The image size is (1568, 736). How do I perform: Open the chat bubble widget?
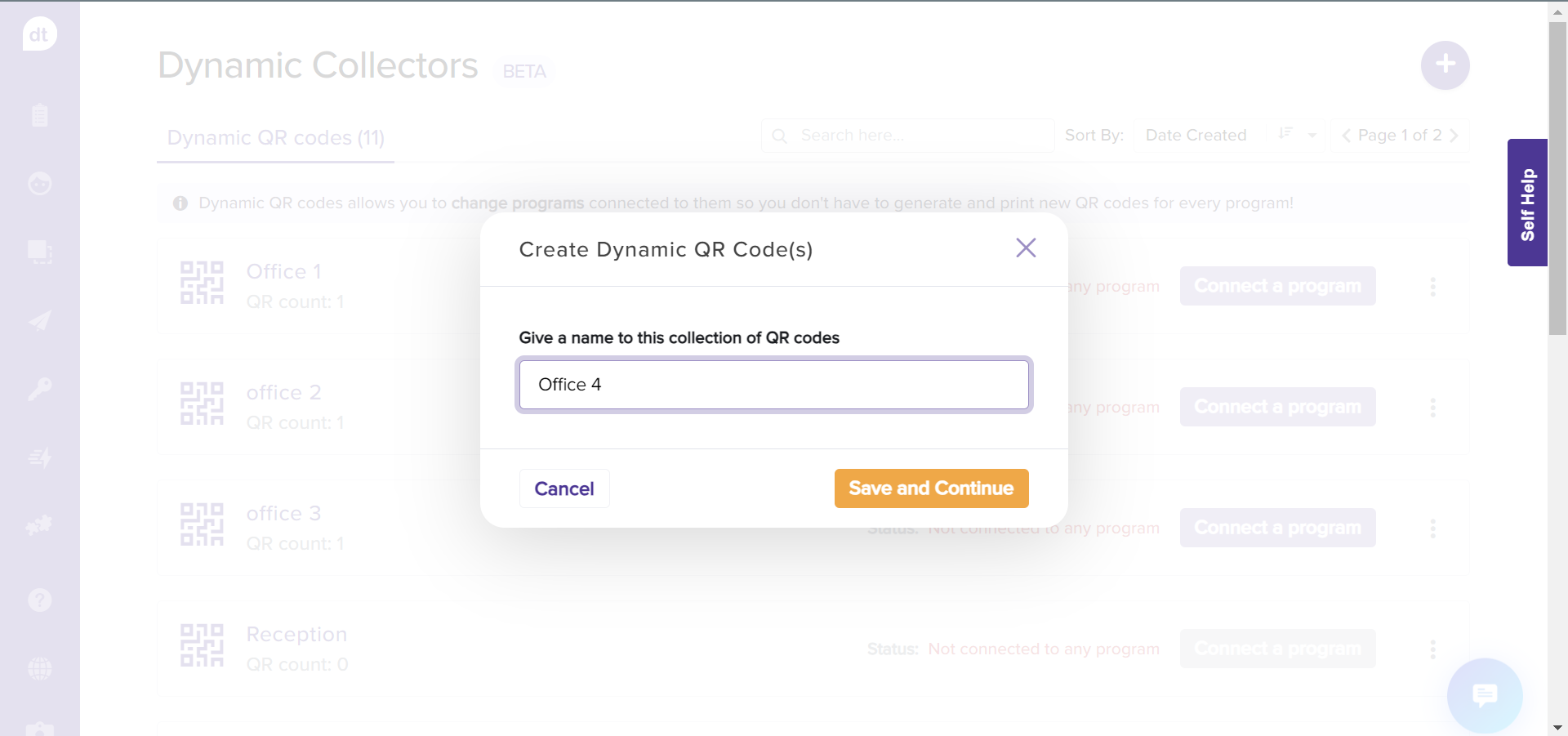point(1484,695)
